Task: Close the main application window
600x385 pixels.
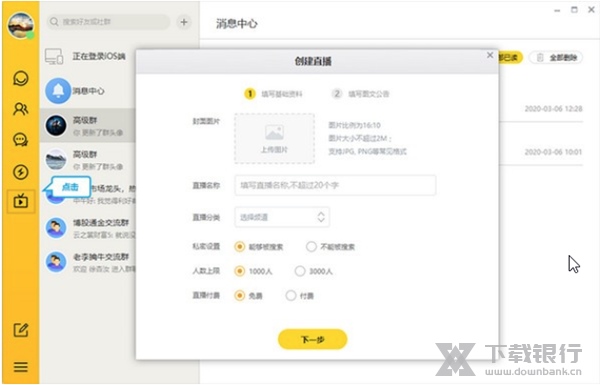Action: pyautogui.click(x=591, y=10)
